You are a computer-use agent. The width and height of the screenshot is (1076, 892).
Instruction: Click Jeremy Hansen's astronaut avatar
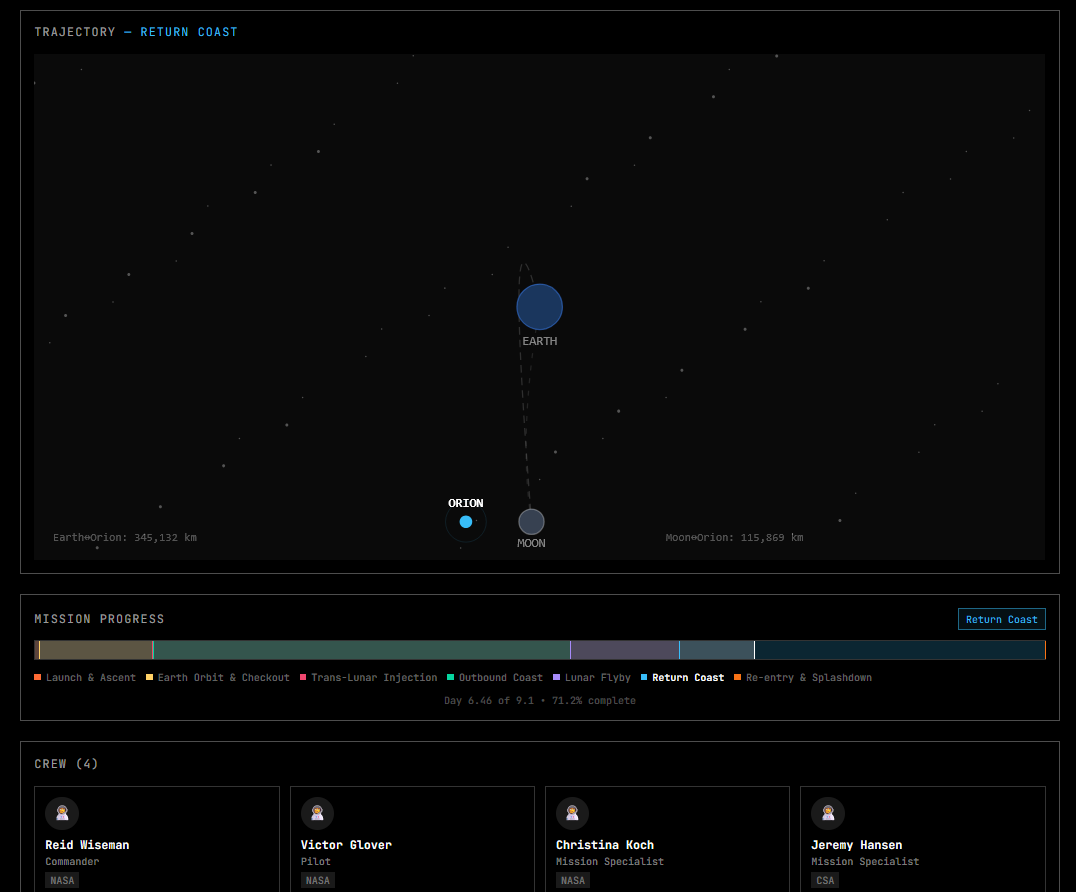828,813
